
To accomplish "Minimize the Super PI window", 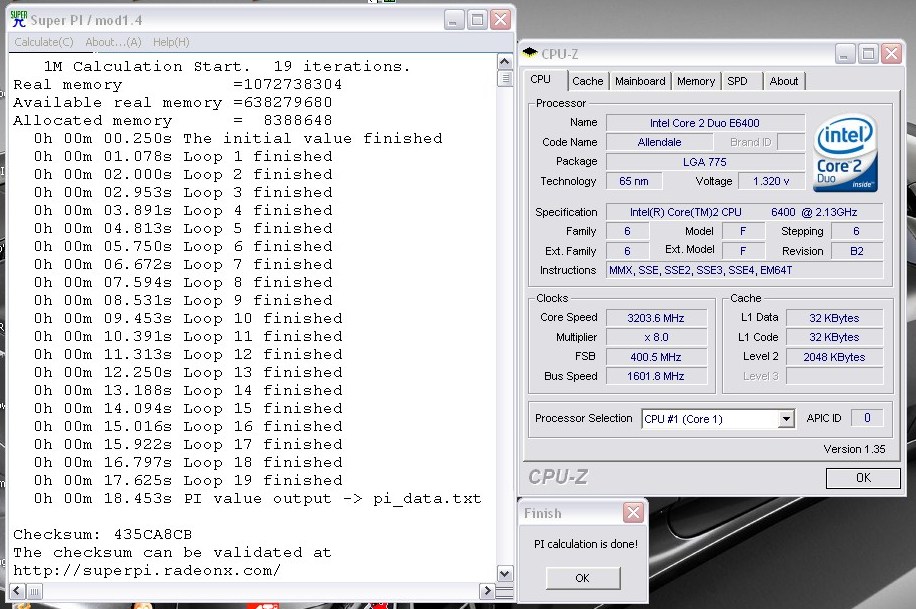I will click(454, 20).
